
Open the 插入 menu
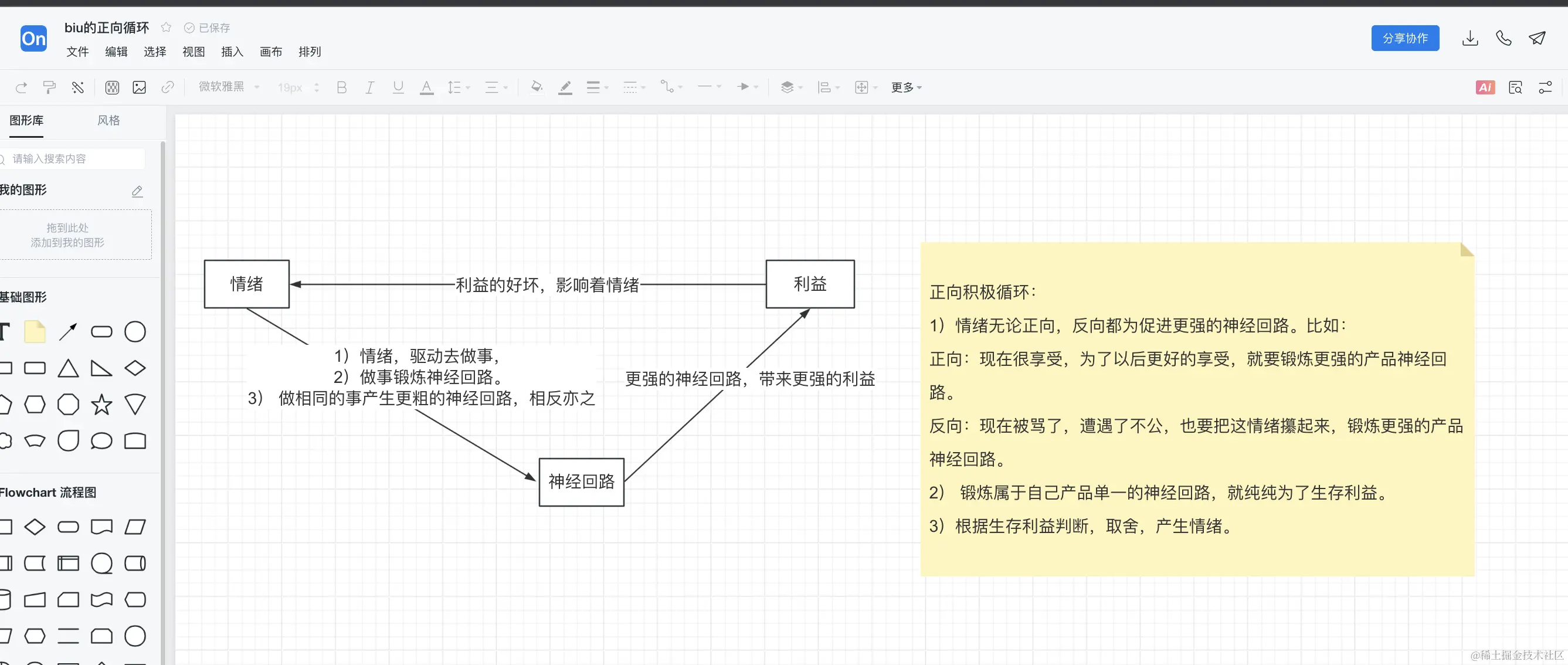tap(231, 52)
